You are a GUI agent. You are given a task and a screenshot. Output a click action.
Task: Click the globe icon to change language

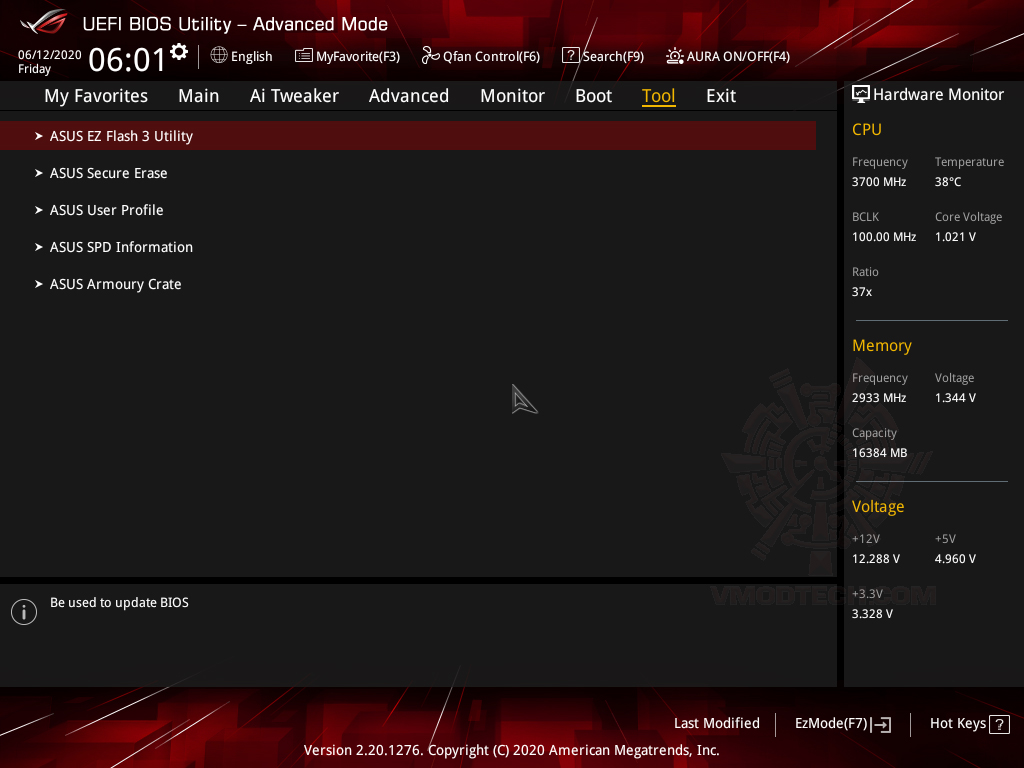220,56
